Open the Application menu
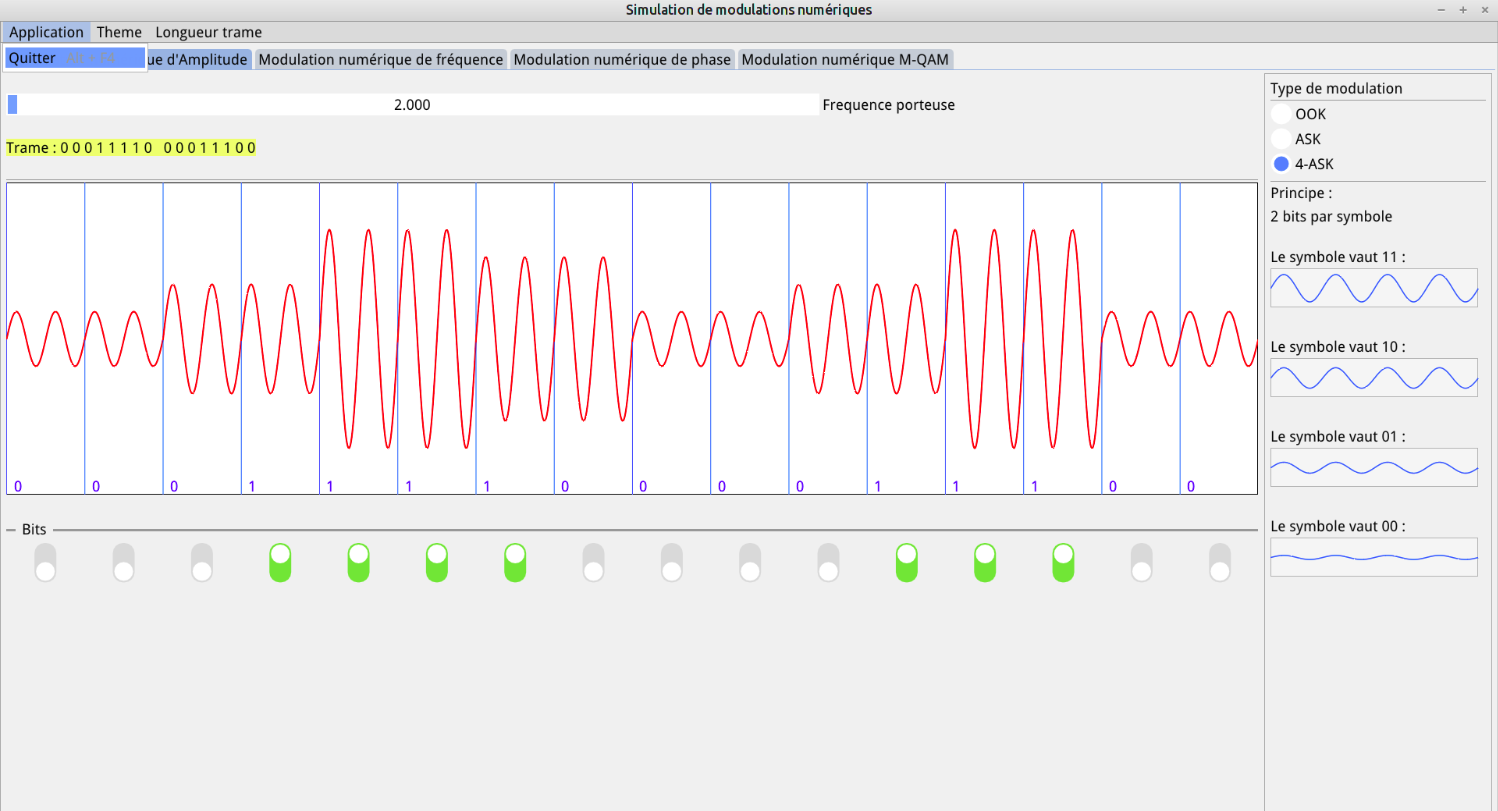The width and height of the screenshot is (1498, 811). pyautogui.click(x=46, y=32)
